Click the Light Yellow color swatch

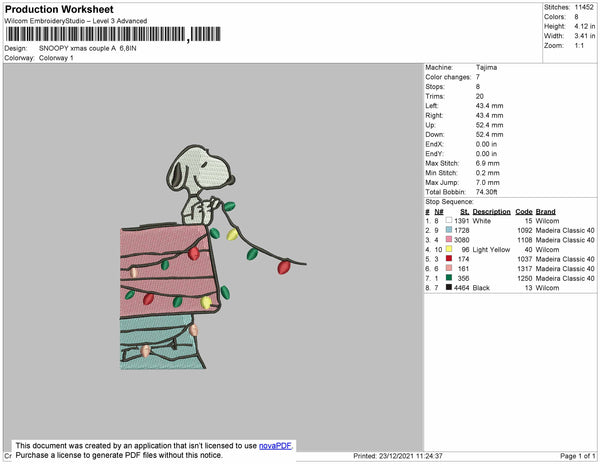click(449, 249)
